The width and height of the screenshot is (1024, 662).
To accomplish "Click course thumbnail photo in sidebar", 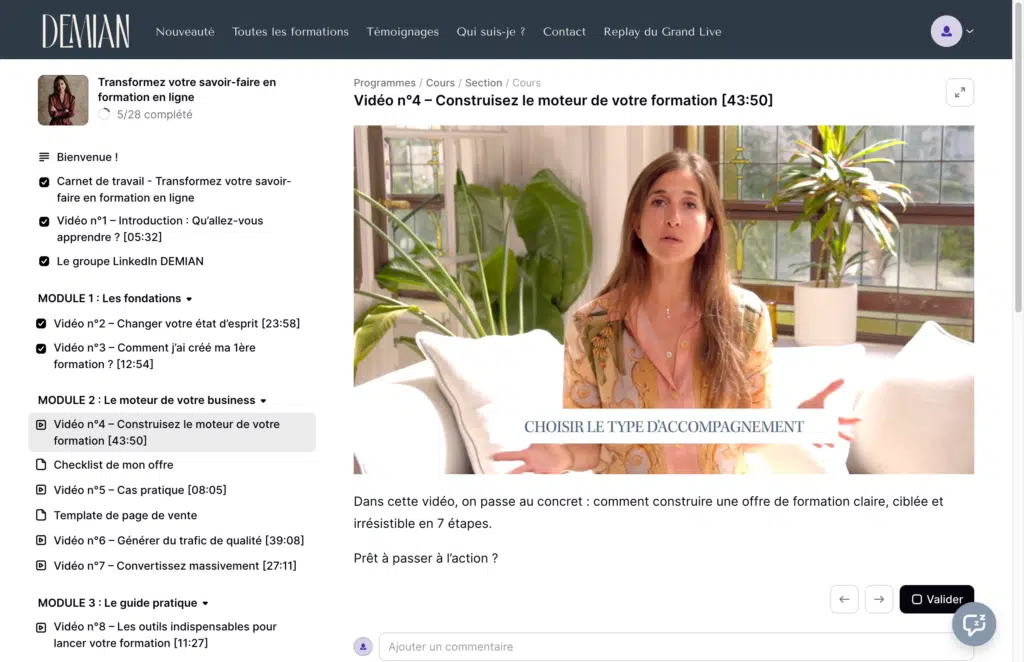I will click(x=63, y=100).
